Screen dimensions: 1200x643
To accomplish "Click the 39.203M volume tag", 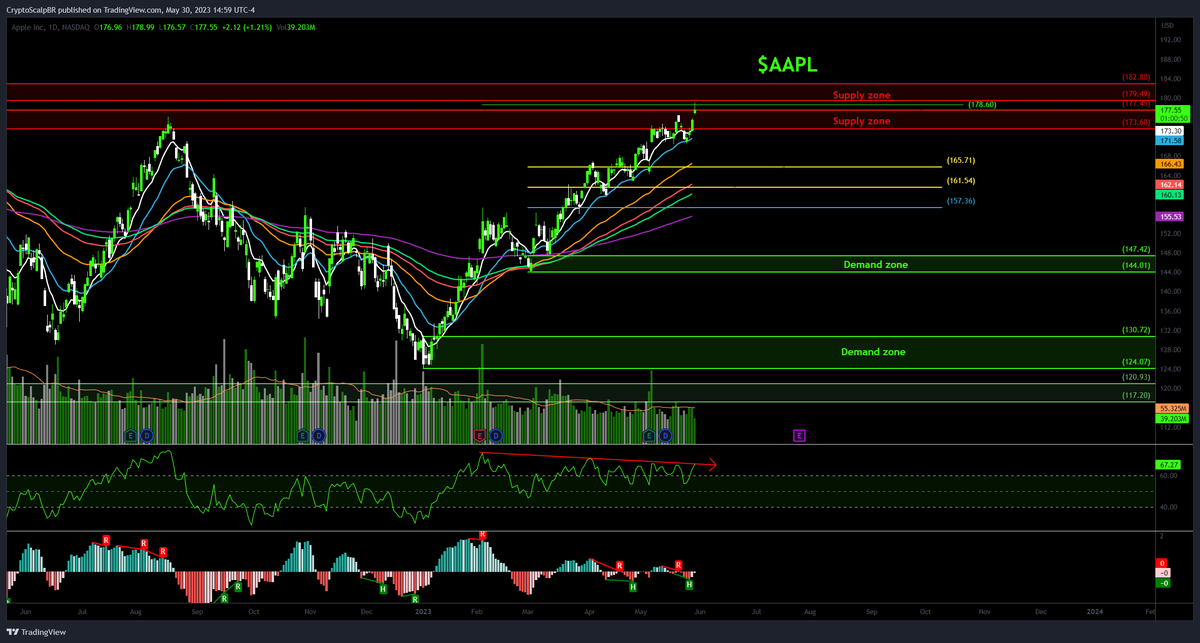I will [1171, 419].
